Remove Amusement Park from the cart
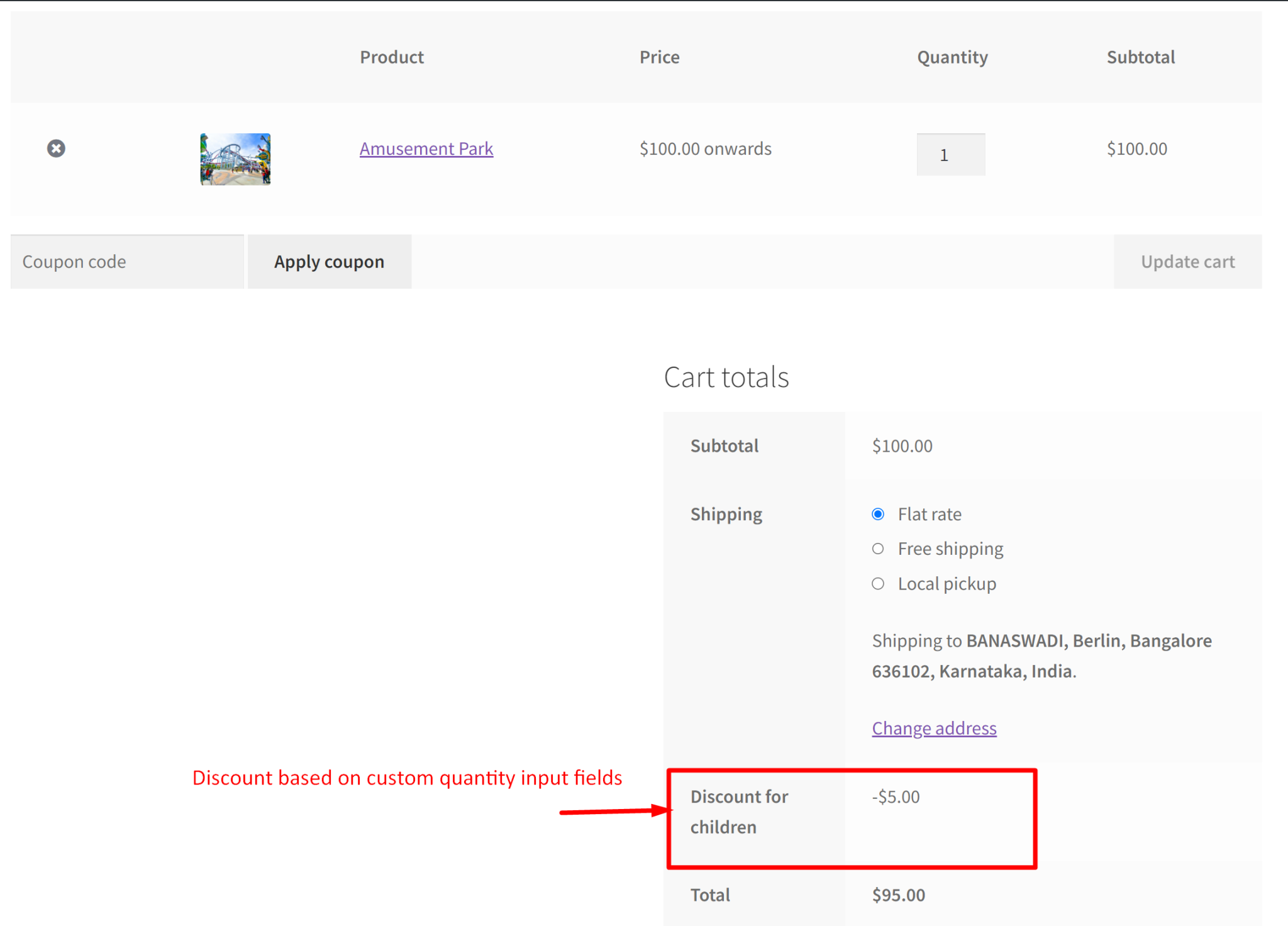The height and width of the screenshot is (926, 1288). coord(56,148)
